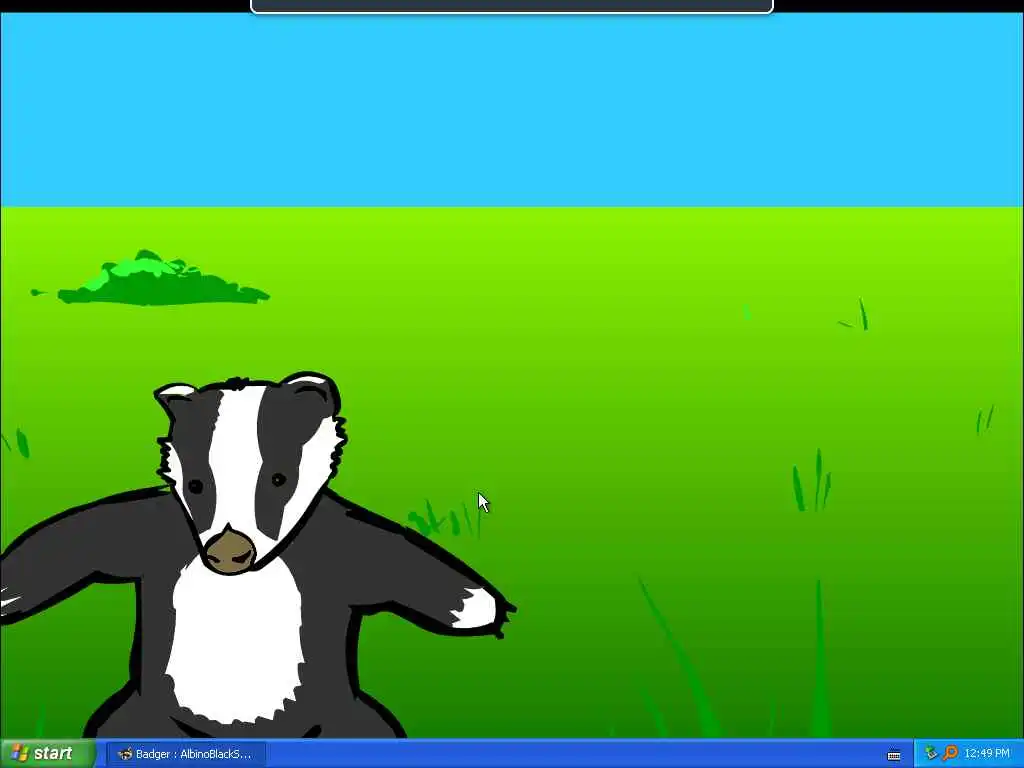Open the keyboard language bar icon
This screenshot has width=1024, height=768.
[x=894, y=756]
